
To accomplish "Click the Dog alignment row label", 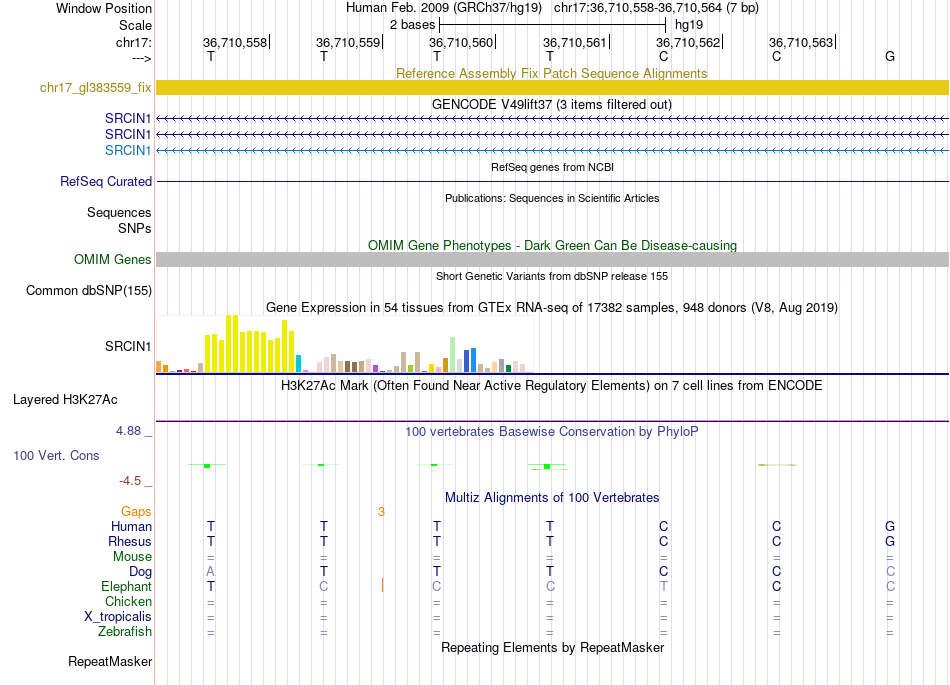I will (x=140, y=572).
